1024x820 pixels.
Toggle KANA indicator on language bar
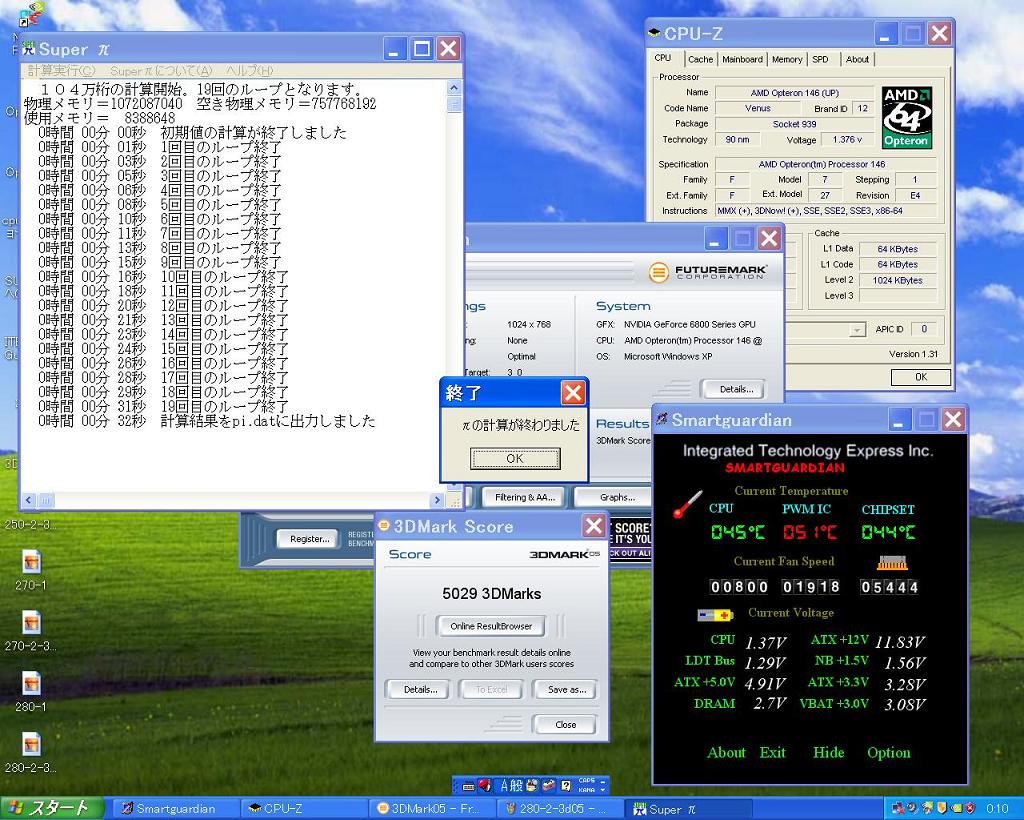(x=586, y=790)
